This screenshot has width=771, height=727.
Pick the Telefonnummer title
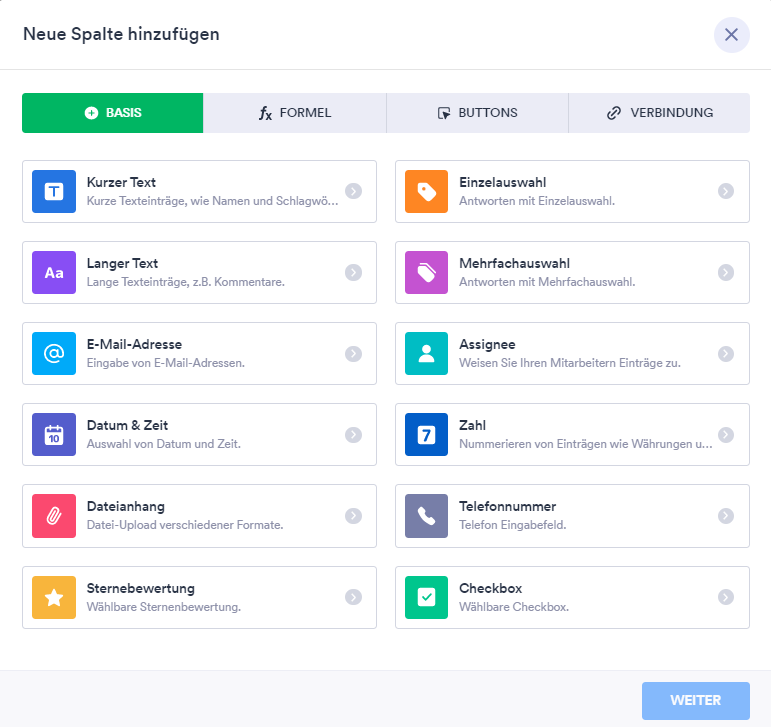coord(507,507)
